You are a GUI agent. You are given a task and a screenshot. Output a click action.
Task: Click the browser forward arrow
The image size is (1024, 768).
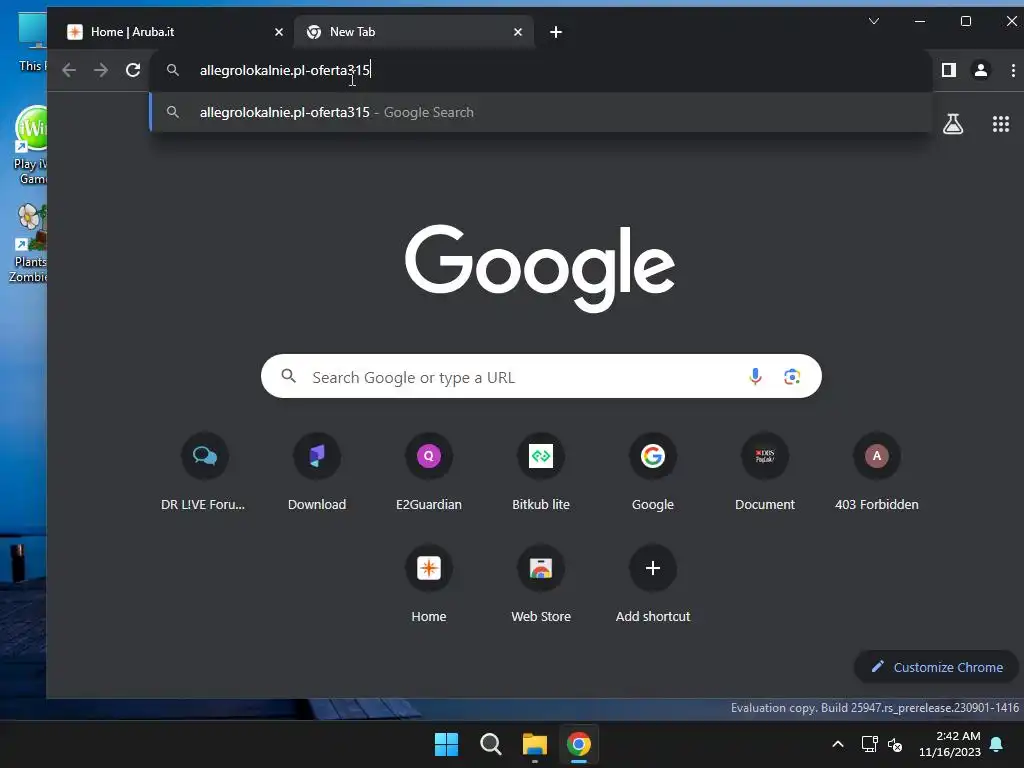coord(101,70)
